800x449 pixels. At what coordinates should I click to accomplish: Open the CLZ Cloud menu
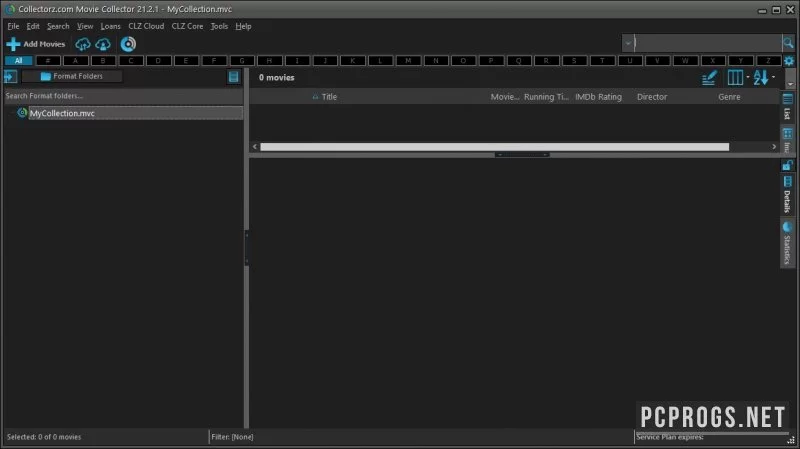[146, 26]
